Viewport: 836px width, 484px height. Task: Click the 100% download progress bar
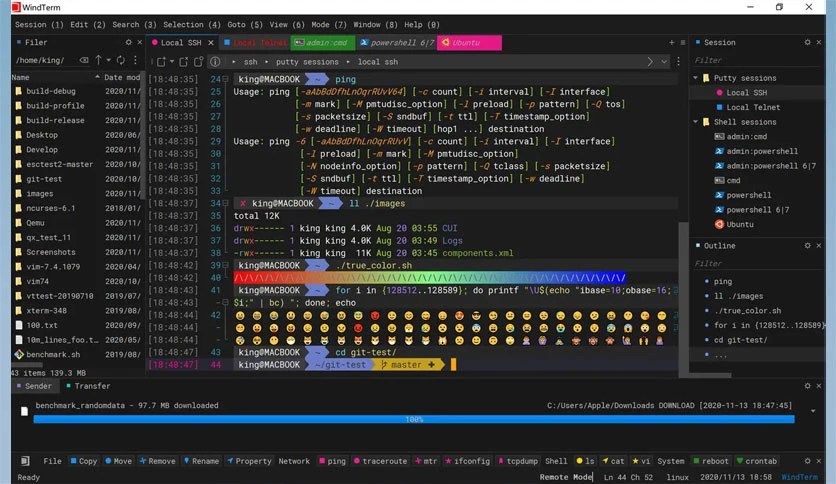[414, 420]
